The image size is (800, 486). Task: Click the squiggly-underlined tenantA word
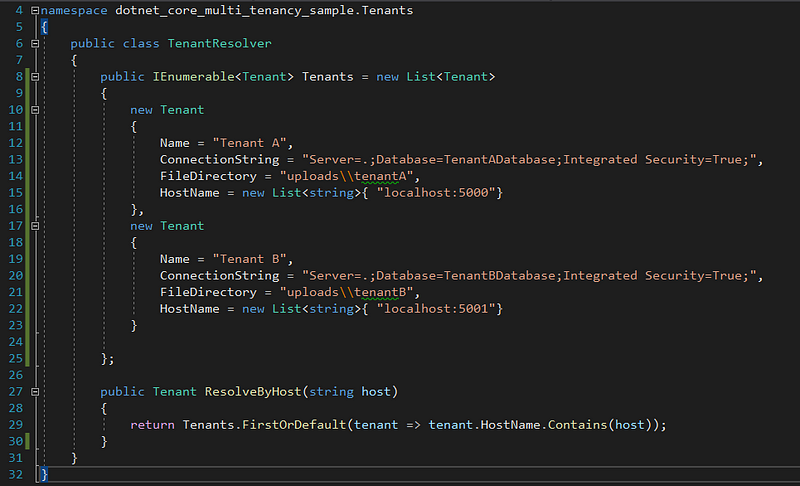pyautogui.click(x=380, y=176)
